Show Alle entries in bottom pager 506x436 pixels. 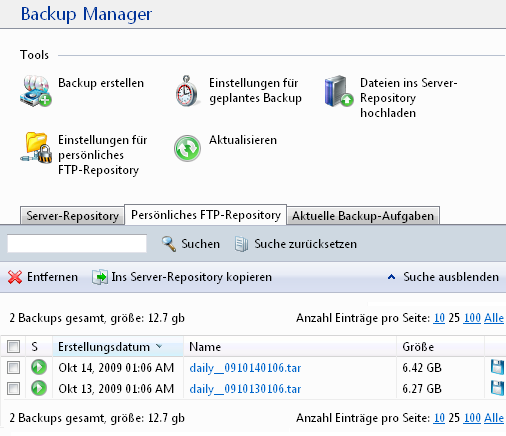pos(494,418)
